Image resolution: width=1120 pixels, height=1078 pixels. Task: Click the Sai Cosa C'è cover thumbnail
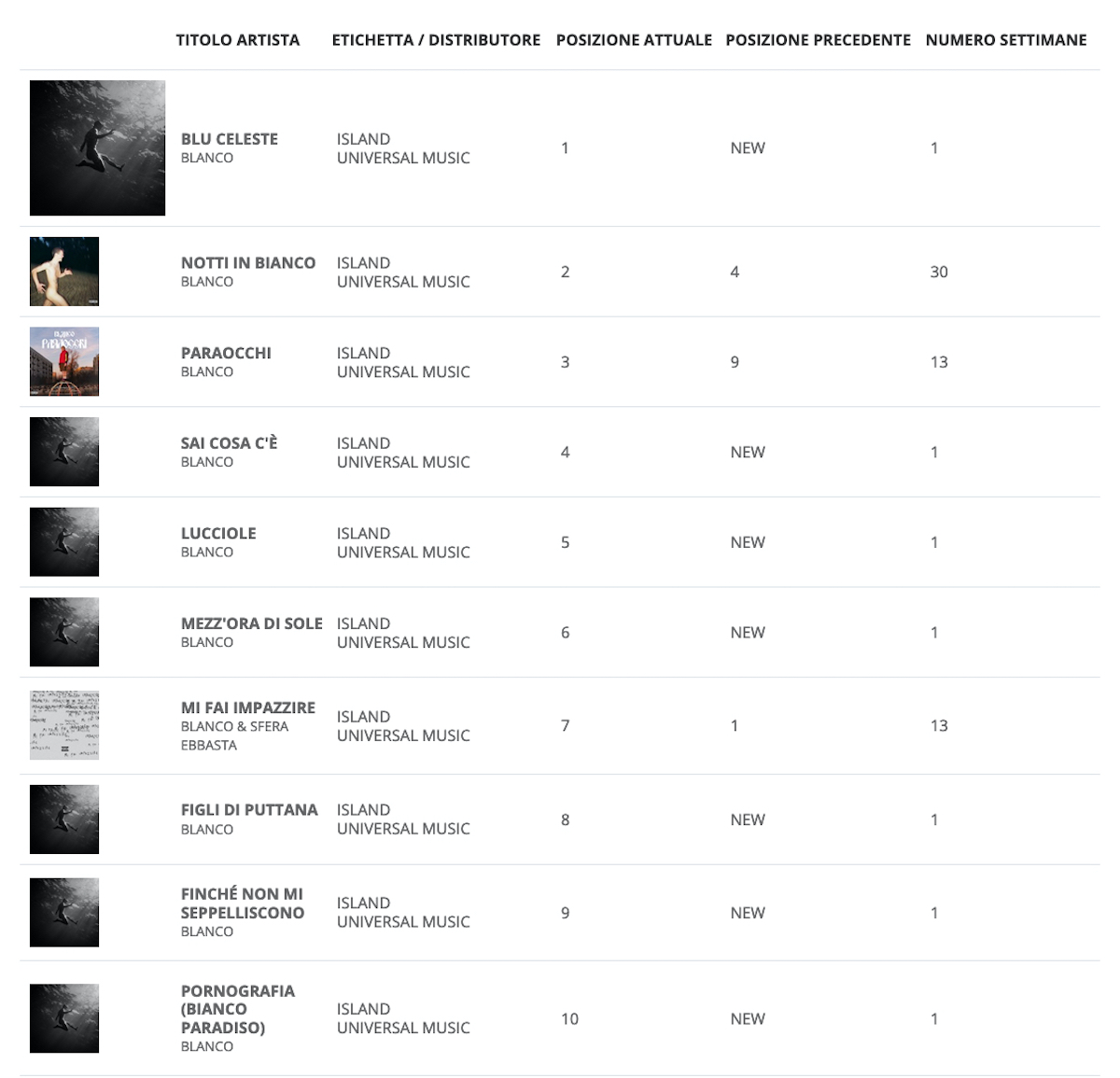tap(64, 452)
